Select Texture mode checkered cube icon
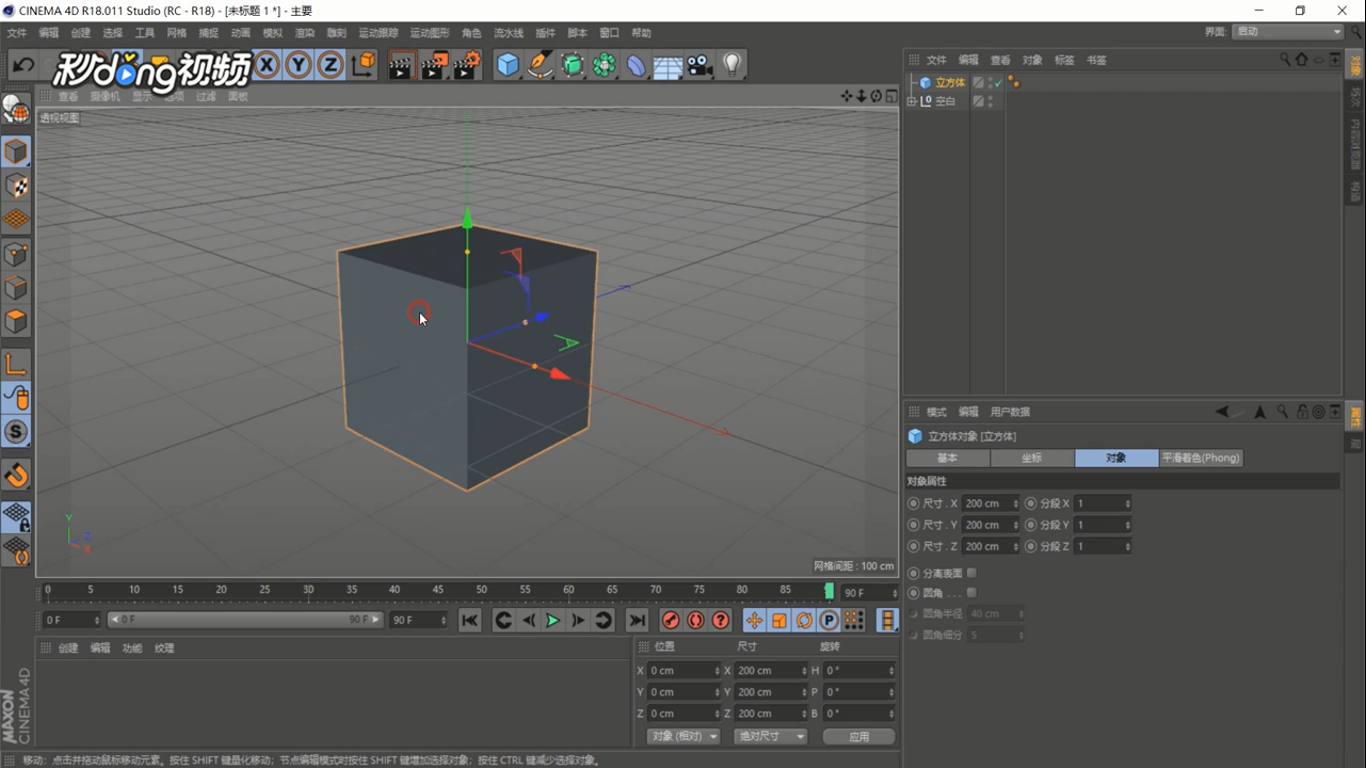The width and height of the screenshot is (1366, 768). tap(16, 186)
